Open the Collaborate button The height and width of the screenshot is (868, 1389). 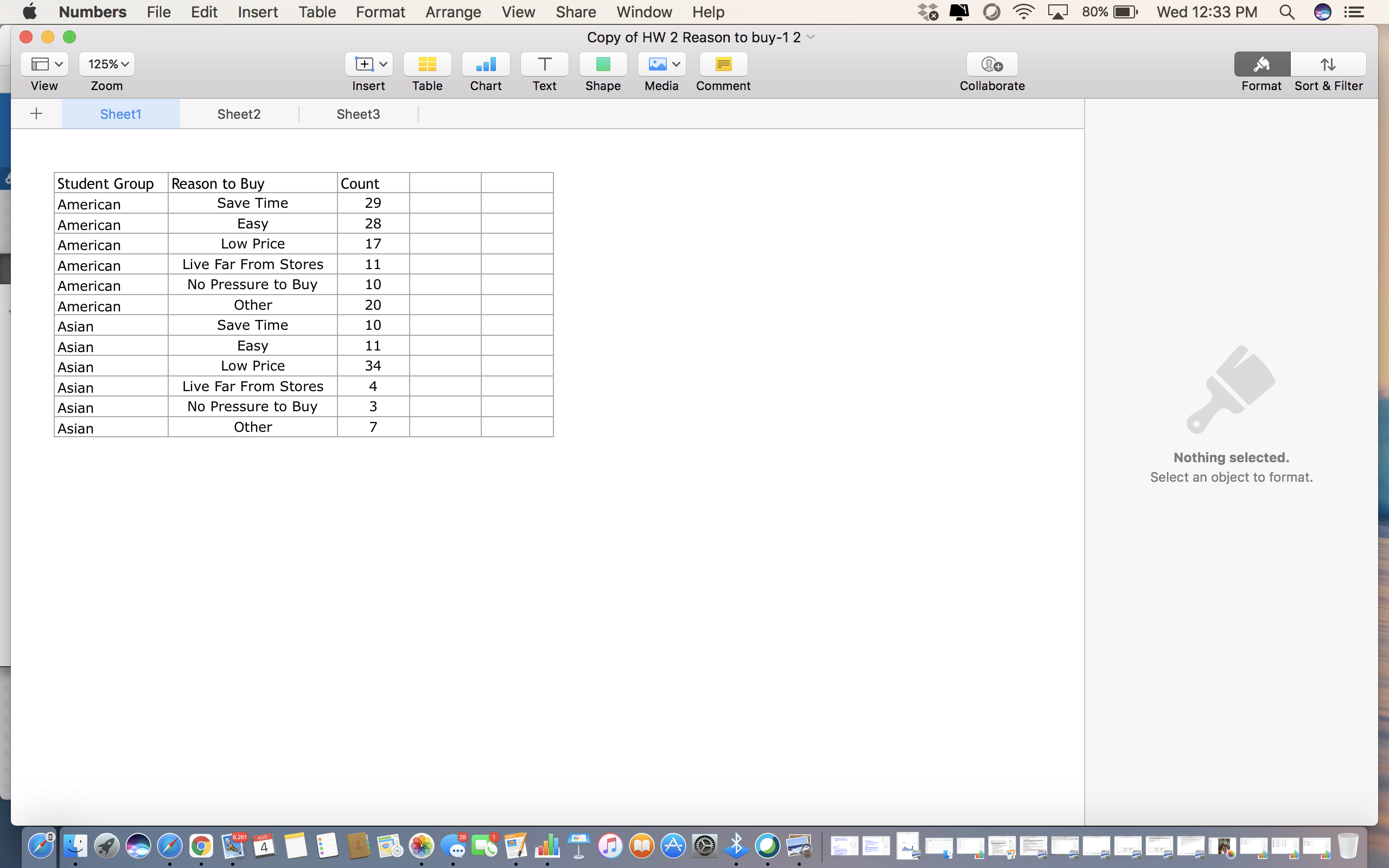point(992,65)
